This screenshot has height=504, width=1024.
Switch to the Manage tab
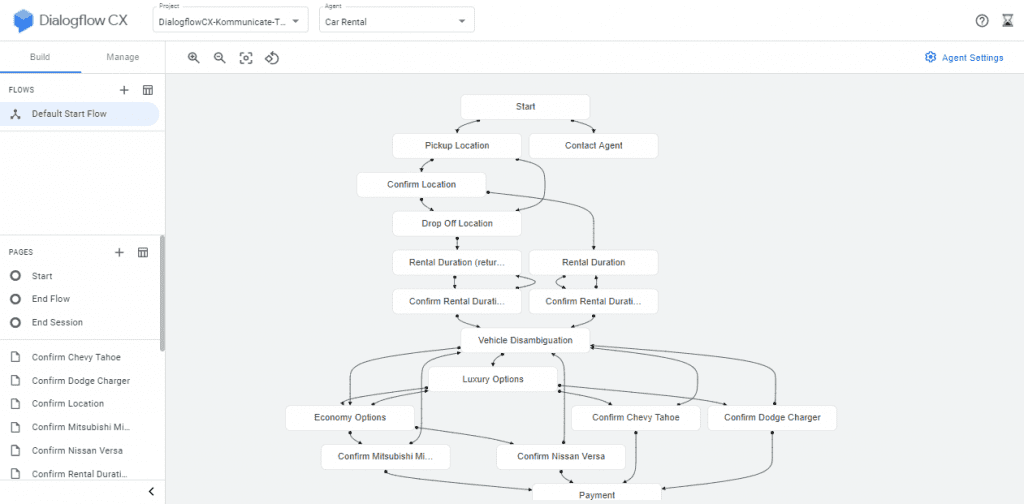(123, 57)
